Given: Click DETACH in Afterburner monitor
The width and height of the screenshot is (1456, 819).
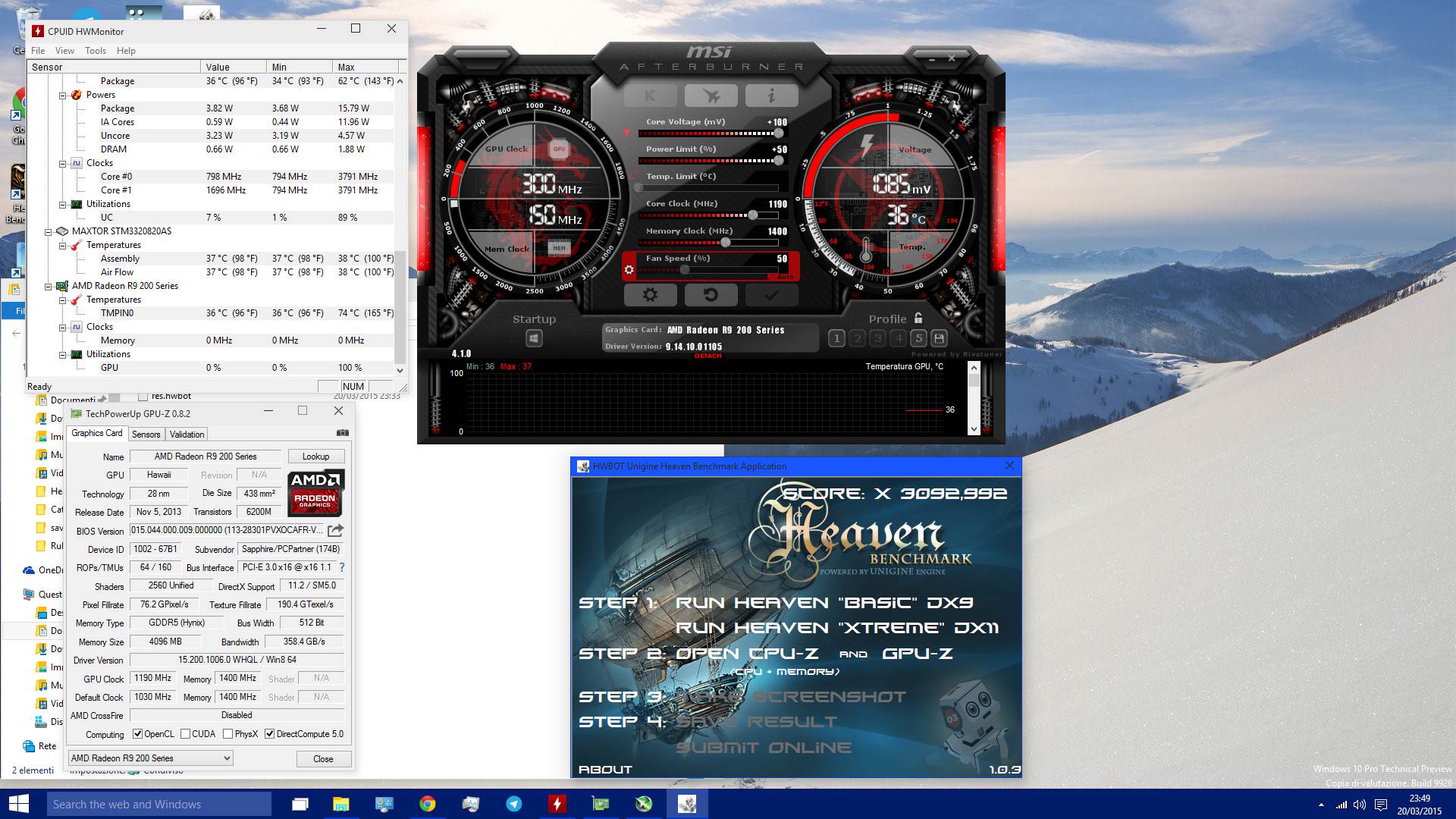Looking at the screenshot, I should (708, 356).
